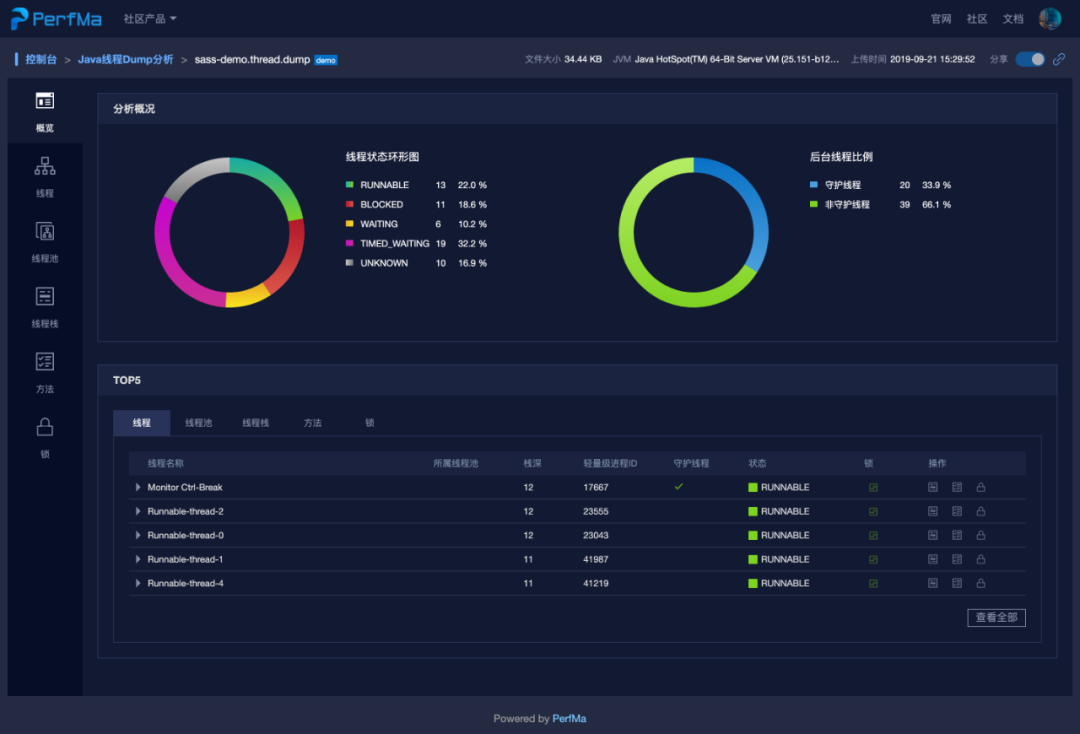
Task: Switch to the 线程栈 tab in TOP5
Action: coord(256,423)
